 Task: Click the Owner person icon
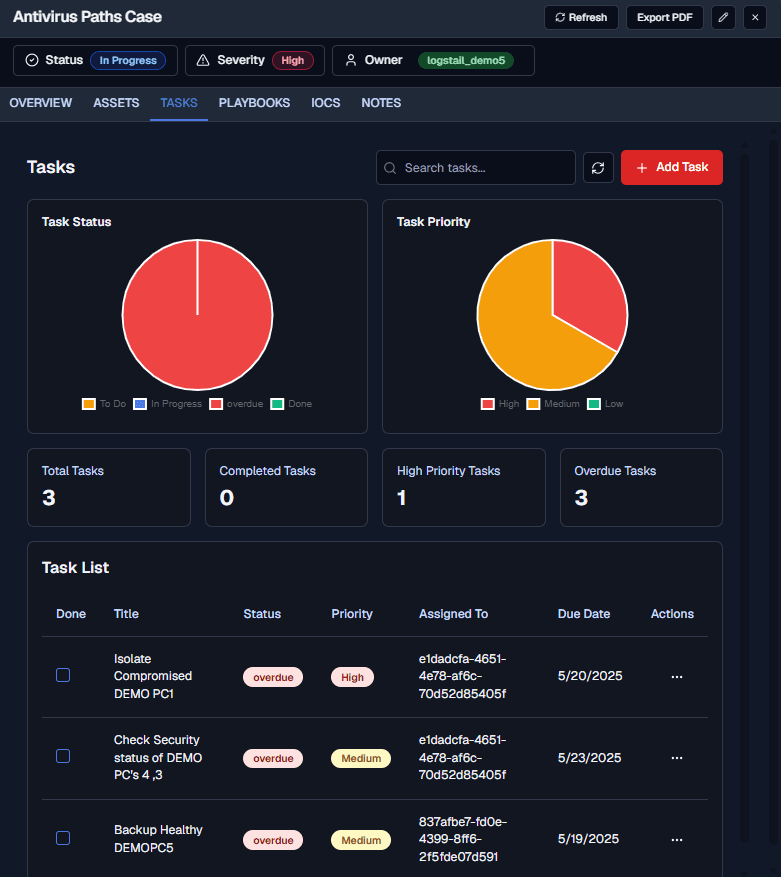(351, 60)
